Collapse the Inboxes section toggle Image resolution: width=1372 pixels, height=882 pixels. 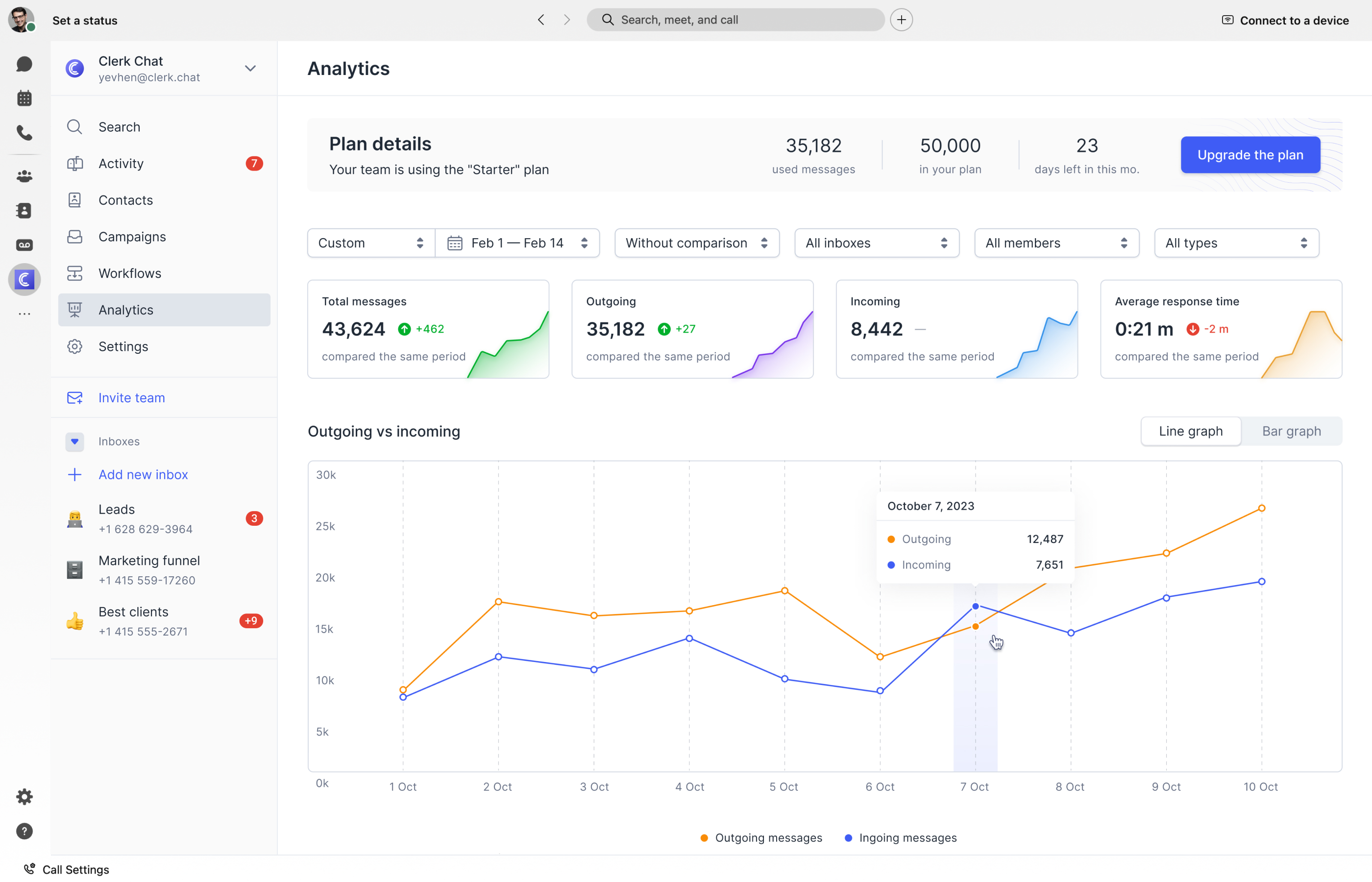[74, 441]
